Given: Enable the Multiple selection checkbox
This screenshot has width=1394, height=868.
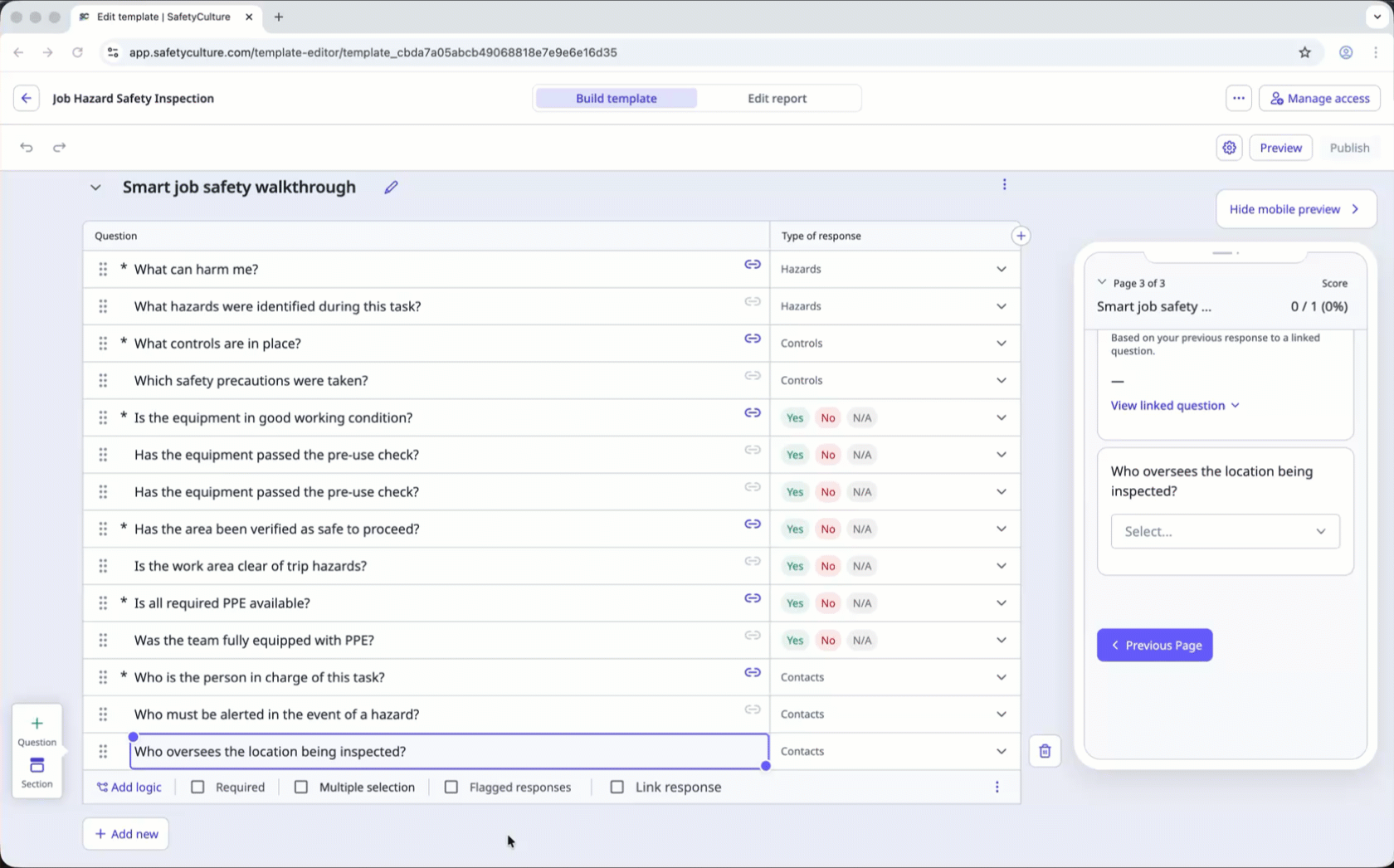Looking at the screenshot, I should coord(301,788).
